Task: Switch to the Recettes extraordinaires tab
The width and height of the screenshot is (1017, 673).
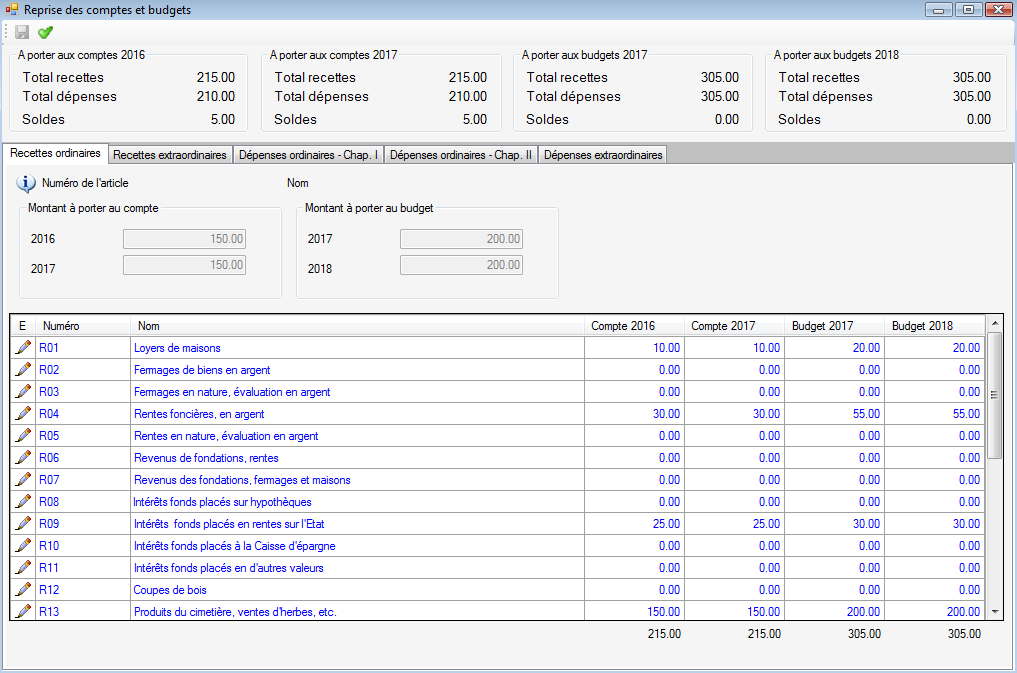Action: tap(170, 155)
